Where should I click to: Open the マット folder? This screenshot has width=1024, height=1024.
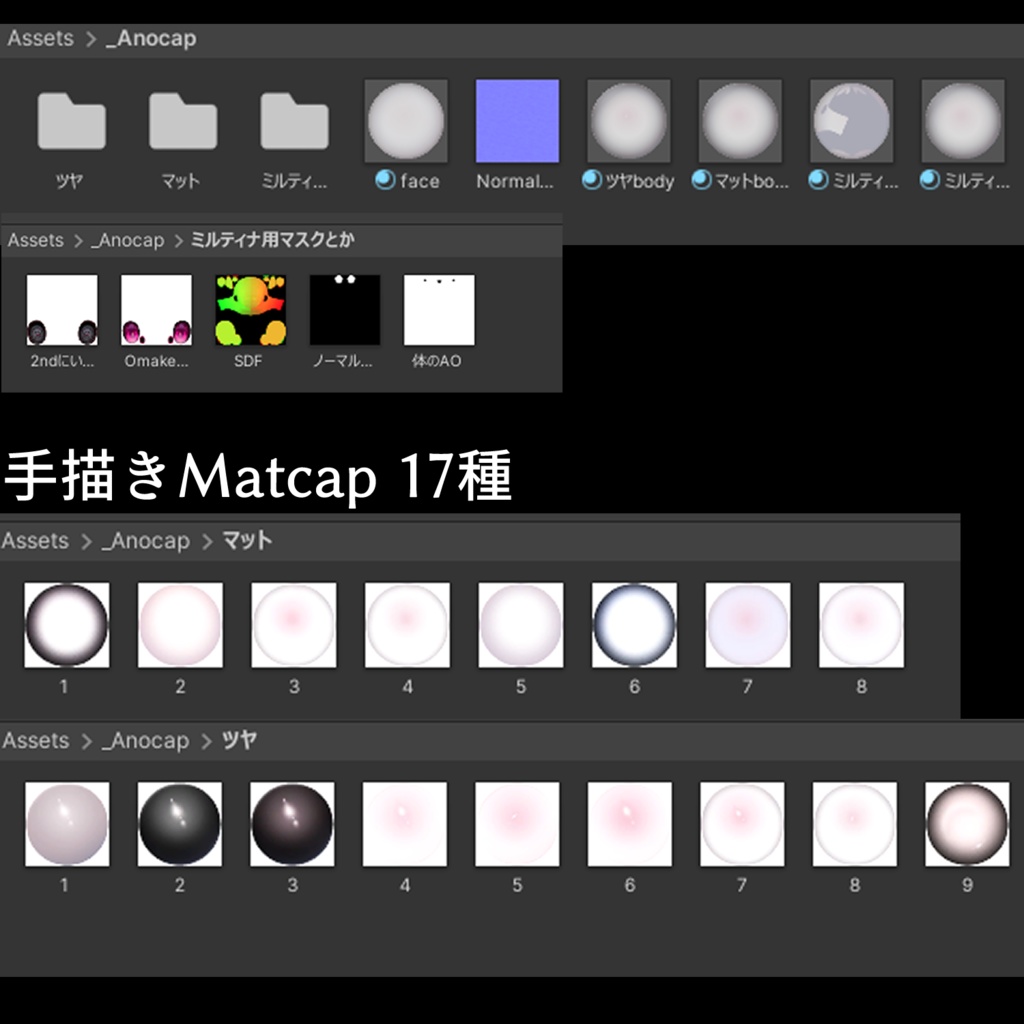coord(182,120)
